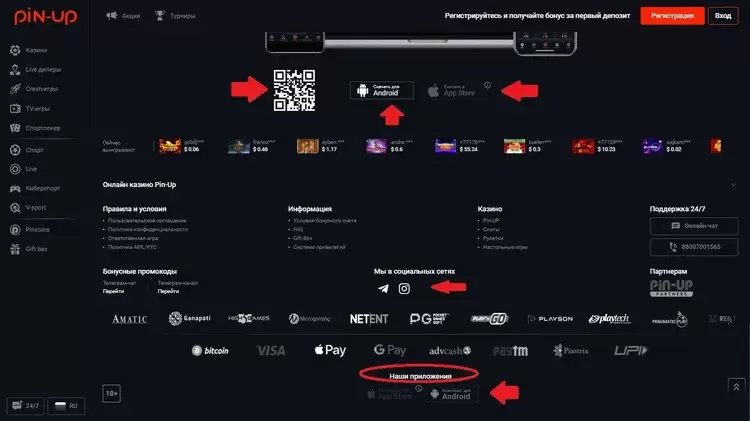Collapse the Online casino Pin-Up section
Viewport: 750px width, 421px height.
(733, 185)
